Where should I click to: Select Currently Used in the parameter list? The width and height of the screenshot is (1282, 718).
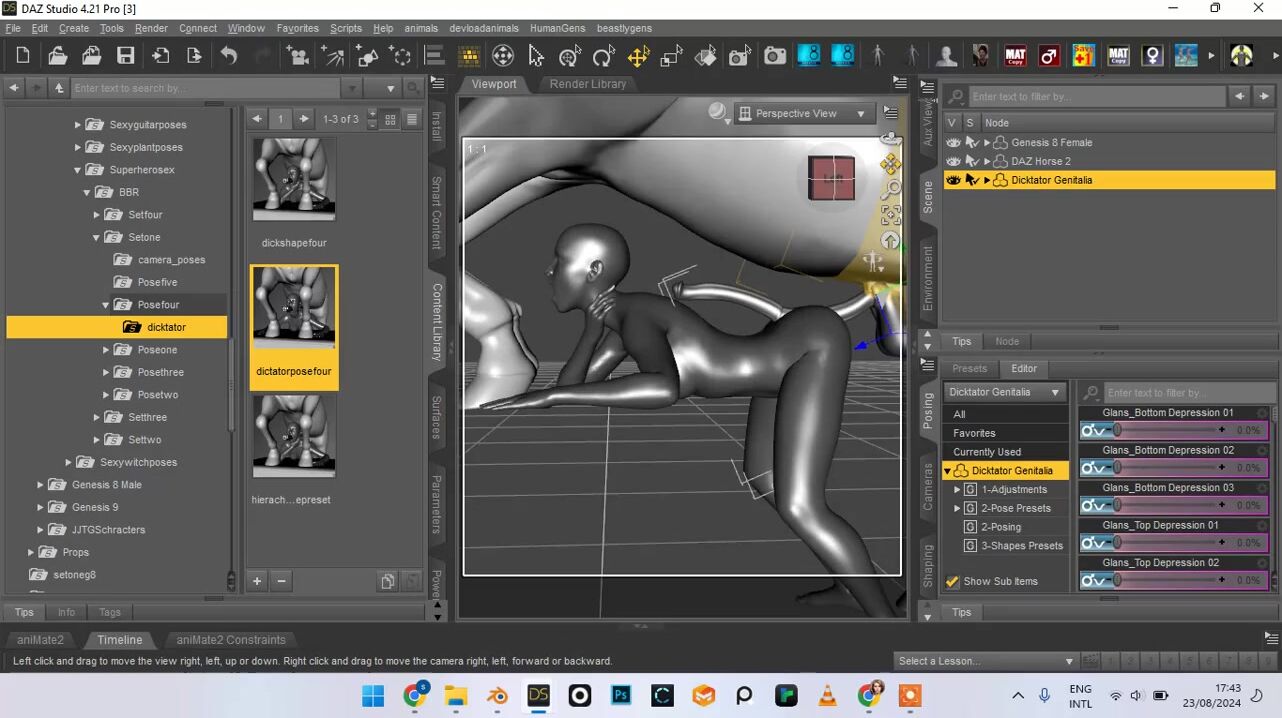pyautogui.click(x=986, y=452)
